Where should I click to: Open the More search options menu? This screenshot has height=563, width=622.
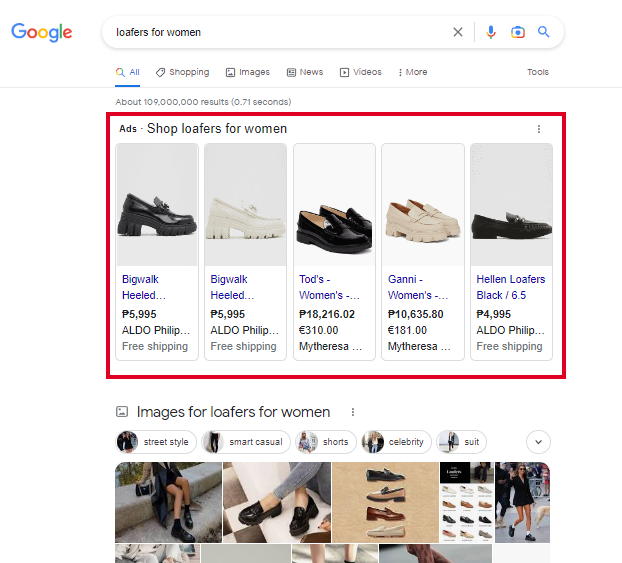(x=413, y=72)
